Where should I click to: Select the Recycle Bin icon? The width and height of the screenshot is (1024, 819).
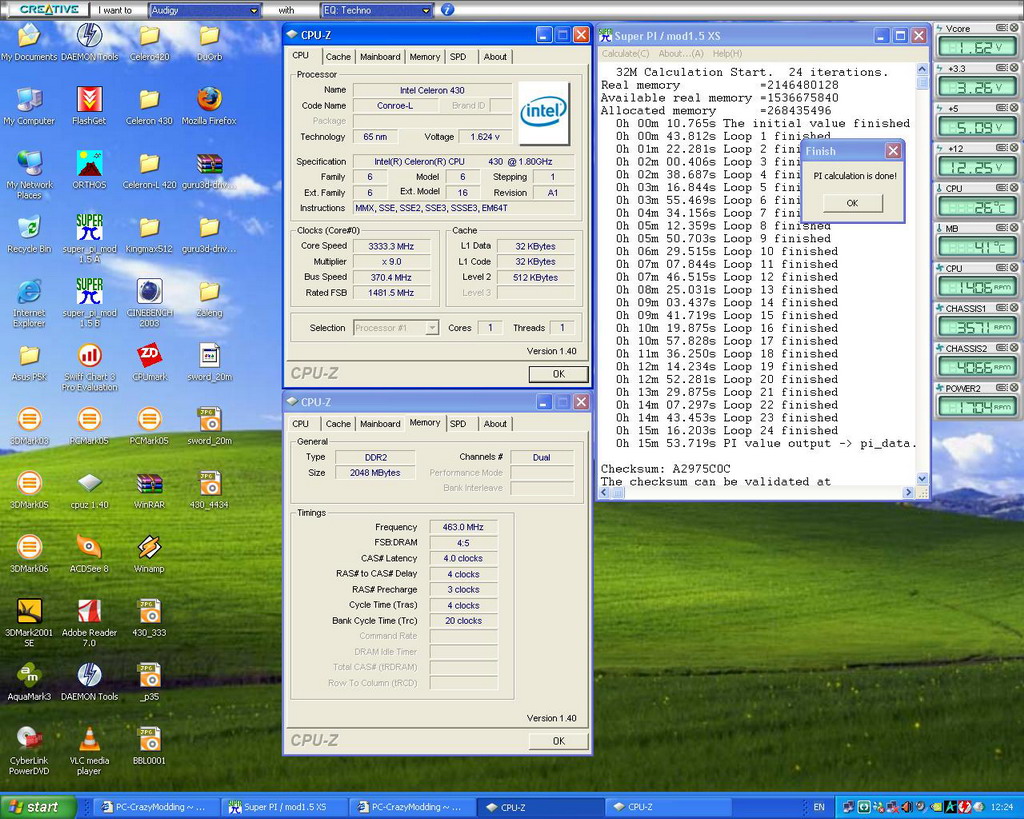pyautogui.click(x=29, y=233)
